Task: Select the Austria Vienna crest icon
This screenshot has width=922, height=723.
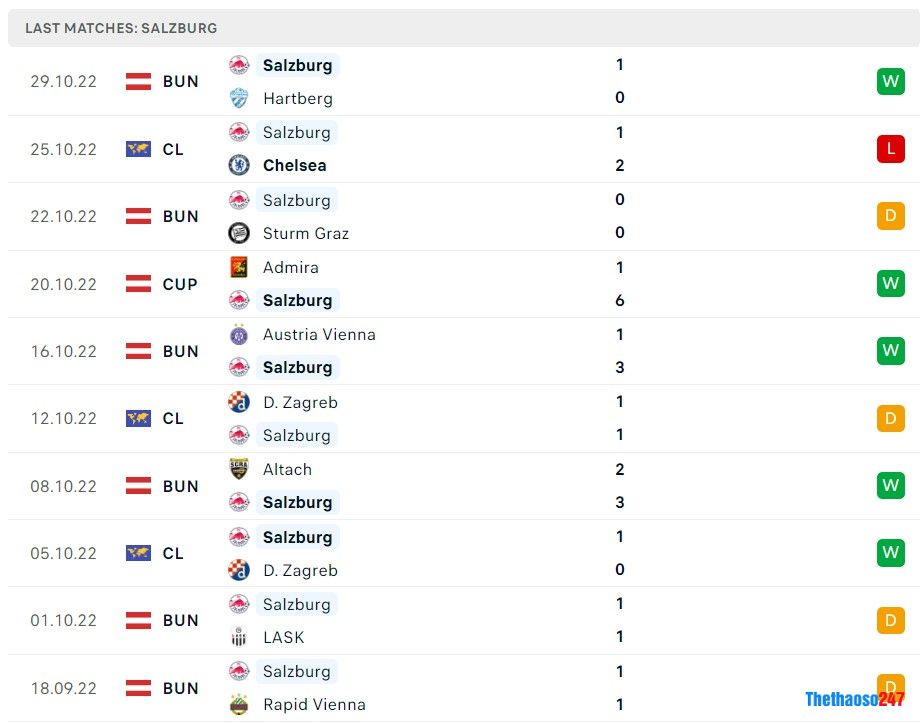Action: 239,334
